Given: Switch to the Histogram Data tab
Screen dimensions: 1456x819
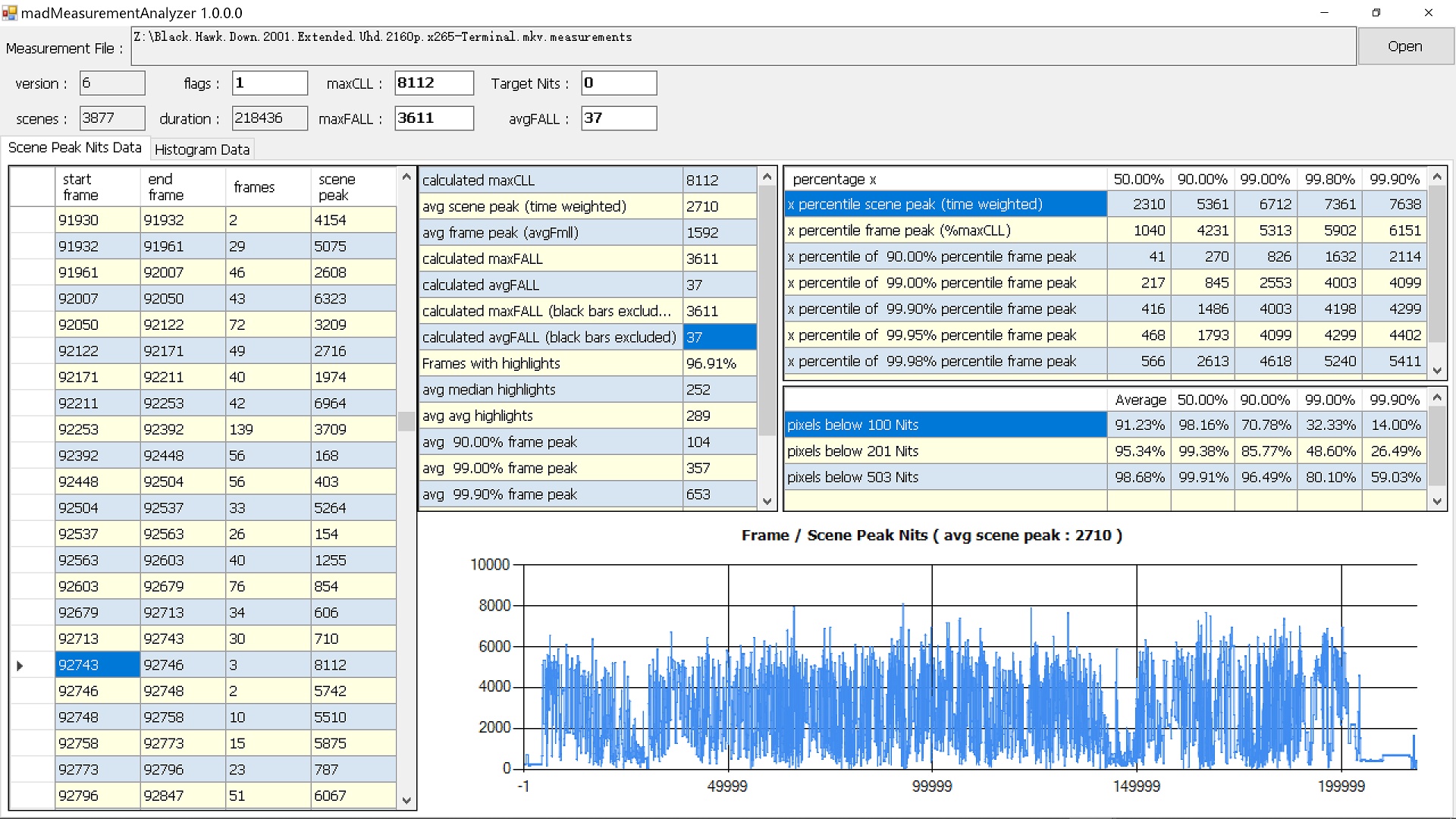Looking at the screenshot, I should click(x=202, y=149).
